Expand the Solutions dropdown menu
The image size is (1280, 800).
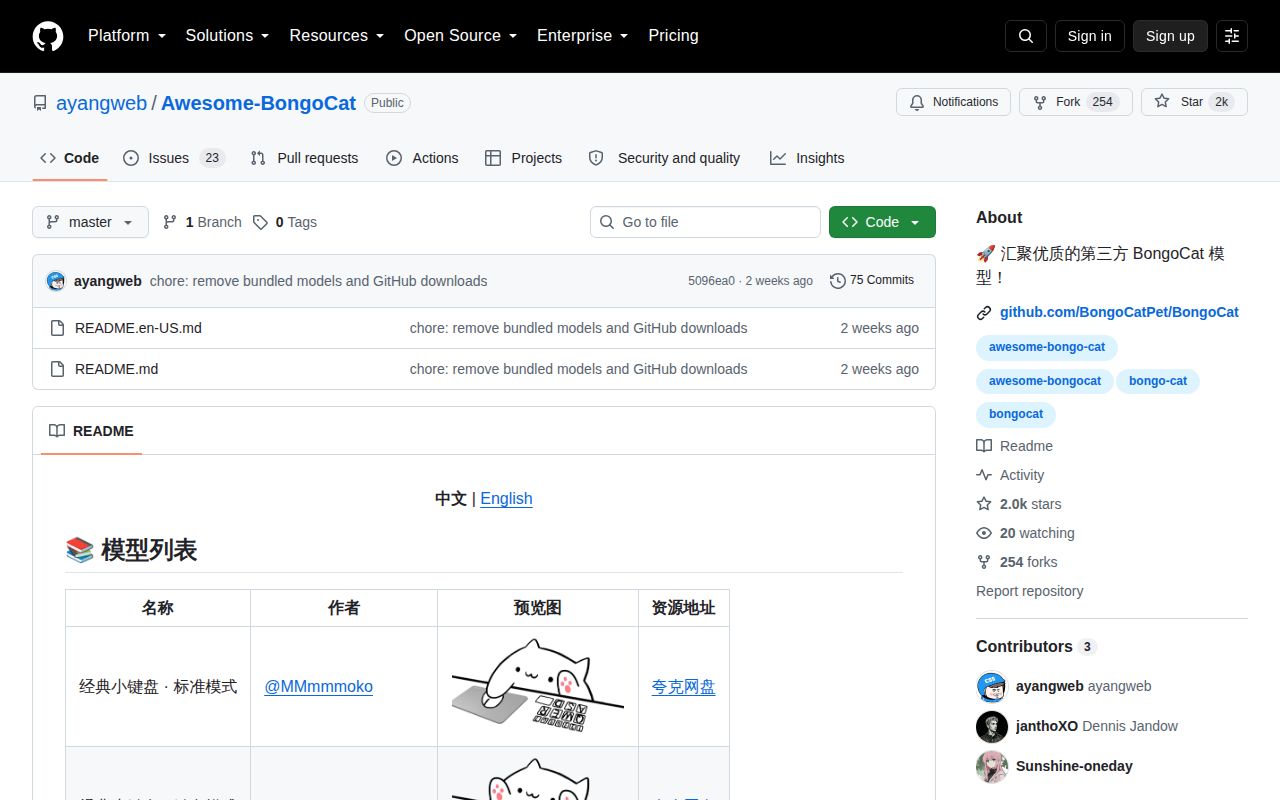[227, 36]
